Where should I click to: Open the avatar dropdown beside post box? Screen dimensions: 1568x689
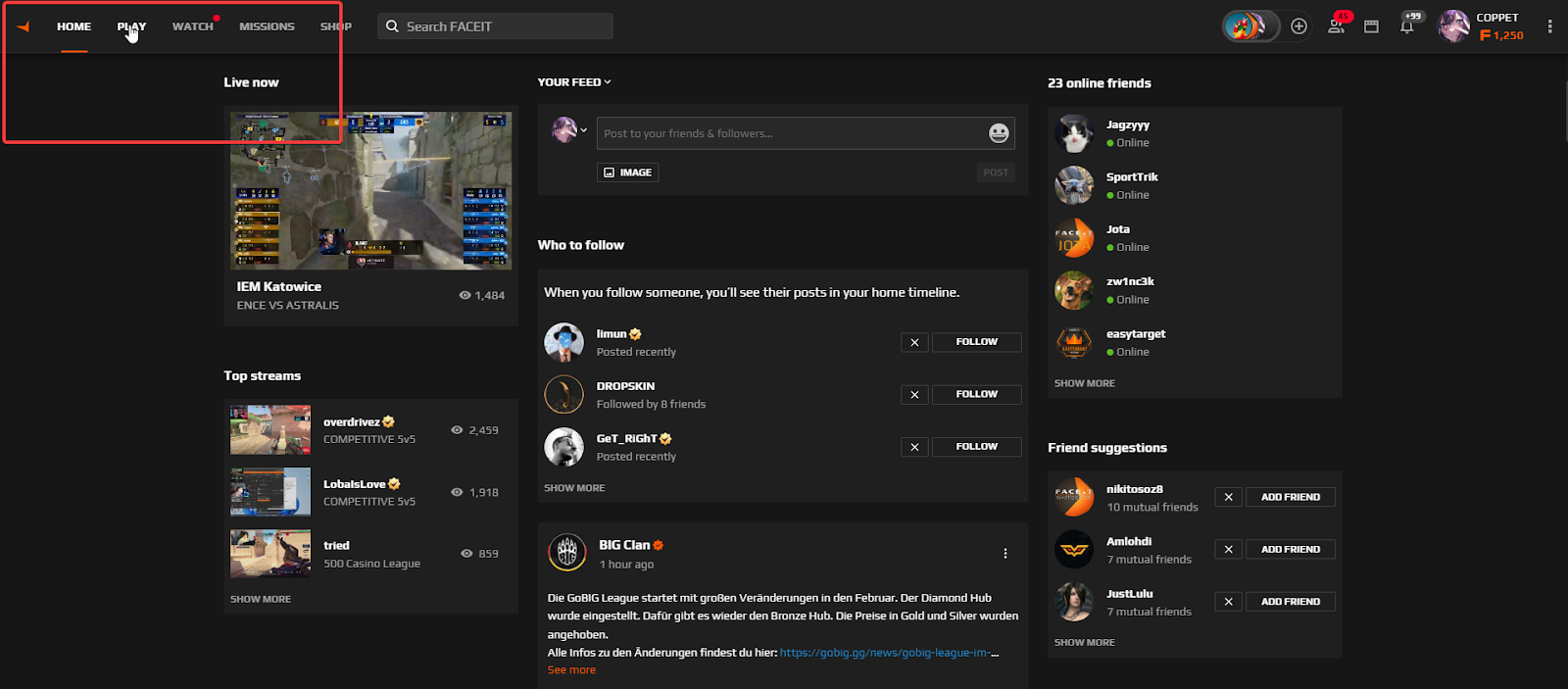569,130
